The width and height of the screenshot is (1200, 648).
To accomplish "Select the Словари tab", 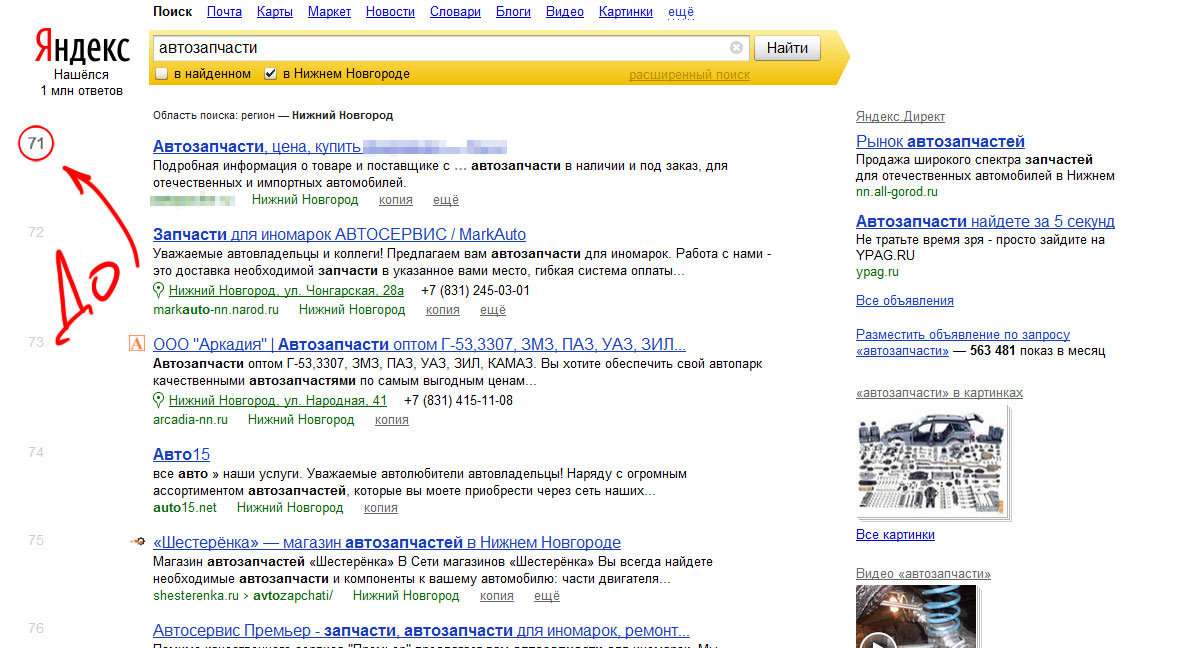I will pos(455,12).
